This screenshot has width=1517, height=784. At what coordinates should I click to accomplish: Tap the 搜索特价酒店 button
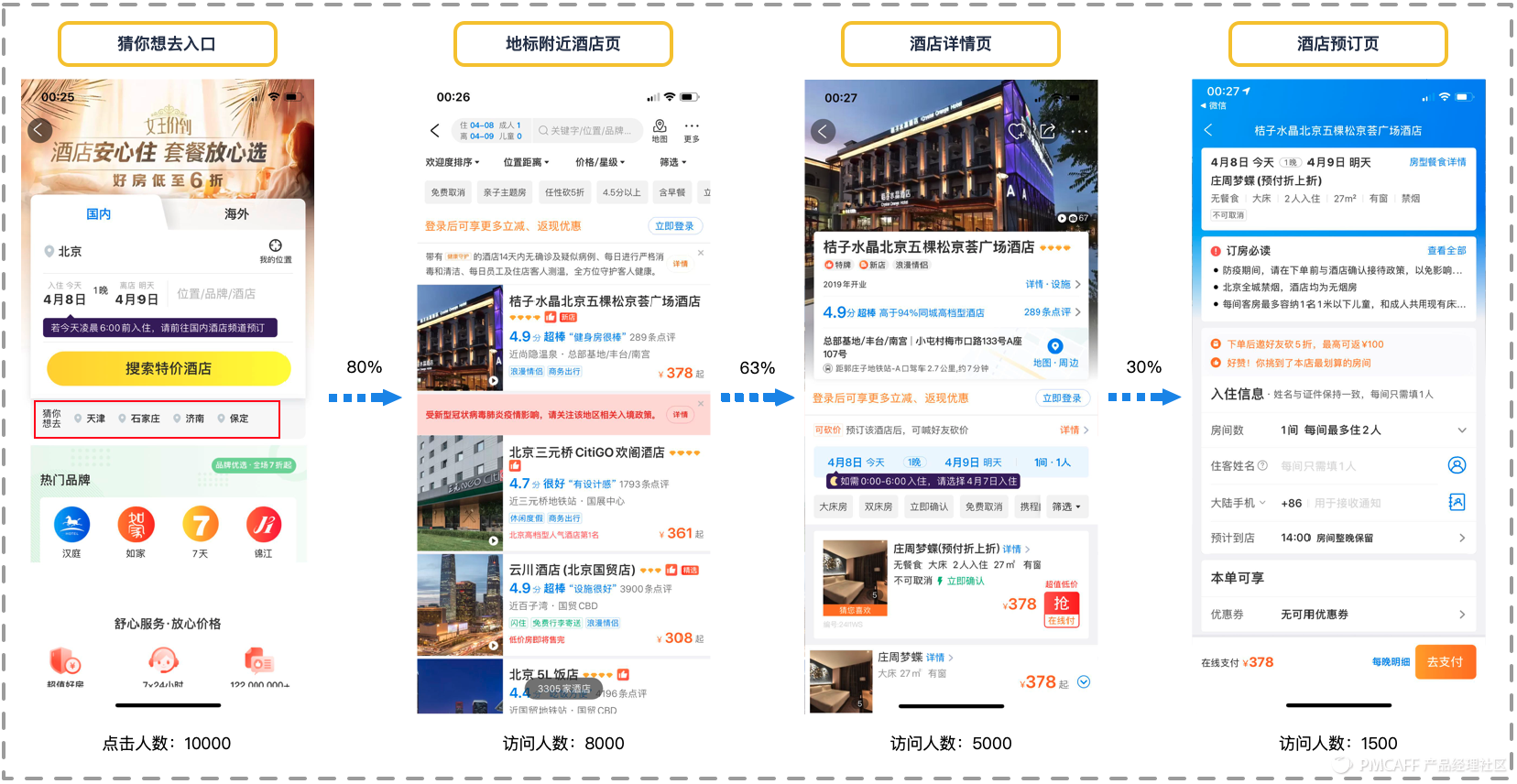[169, 368]
